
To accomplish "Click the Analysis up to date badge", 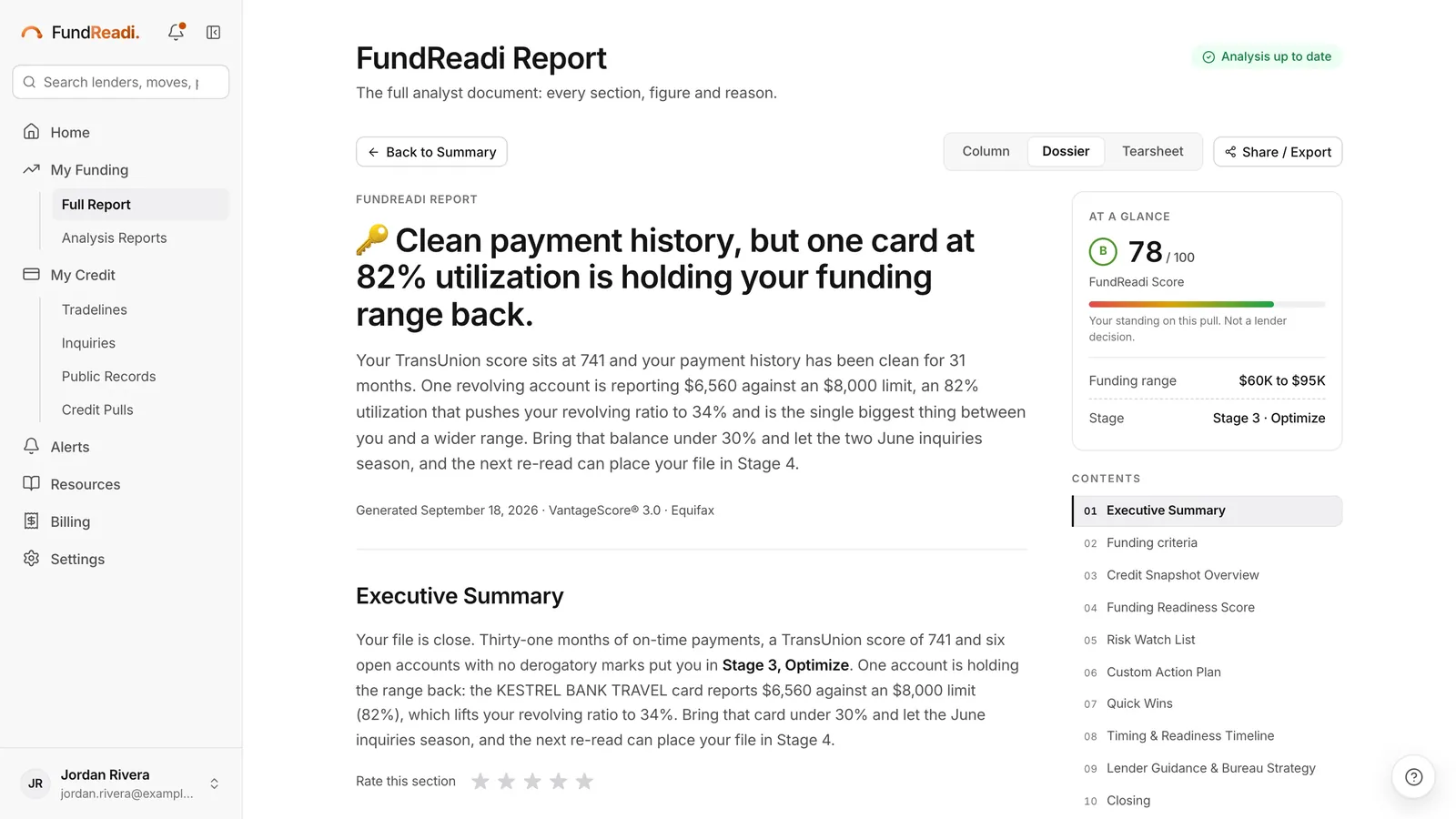I will pos(1266,56).
